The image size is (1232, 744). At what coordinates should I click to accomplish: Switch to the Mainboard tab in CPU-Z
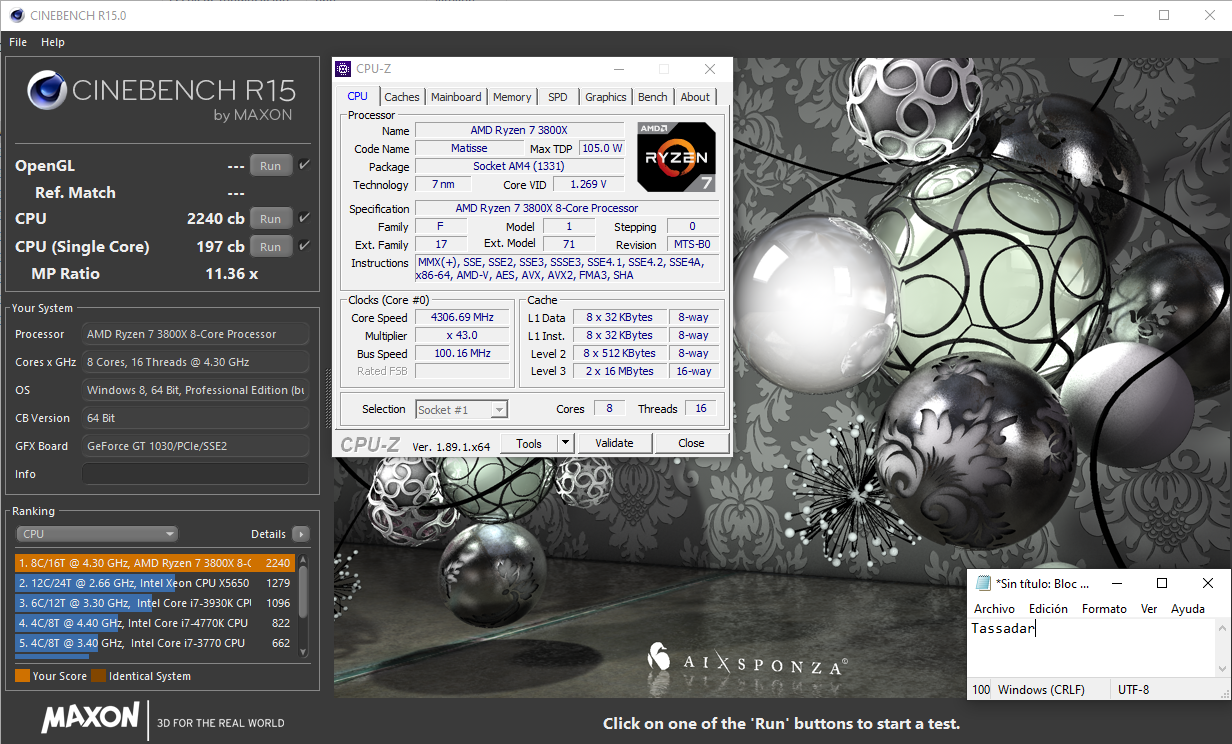(x=456, y=97)
